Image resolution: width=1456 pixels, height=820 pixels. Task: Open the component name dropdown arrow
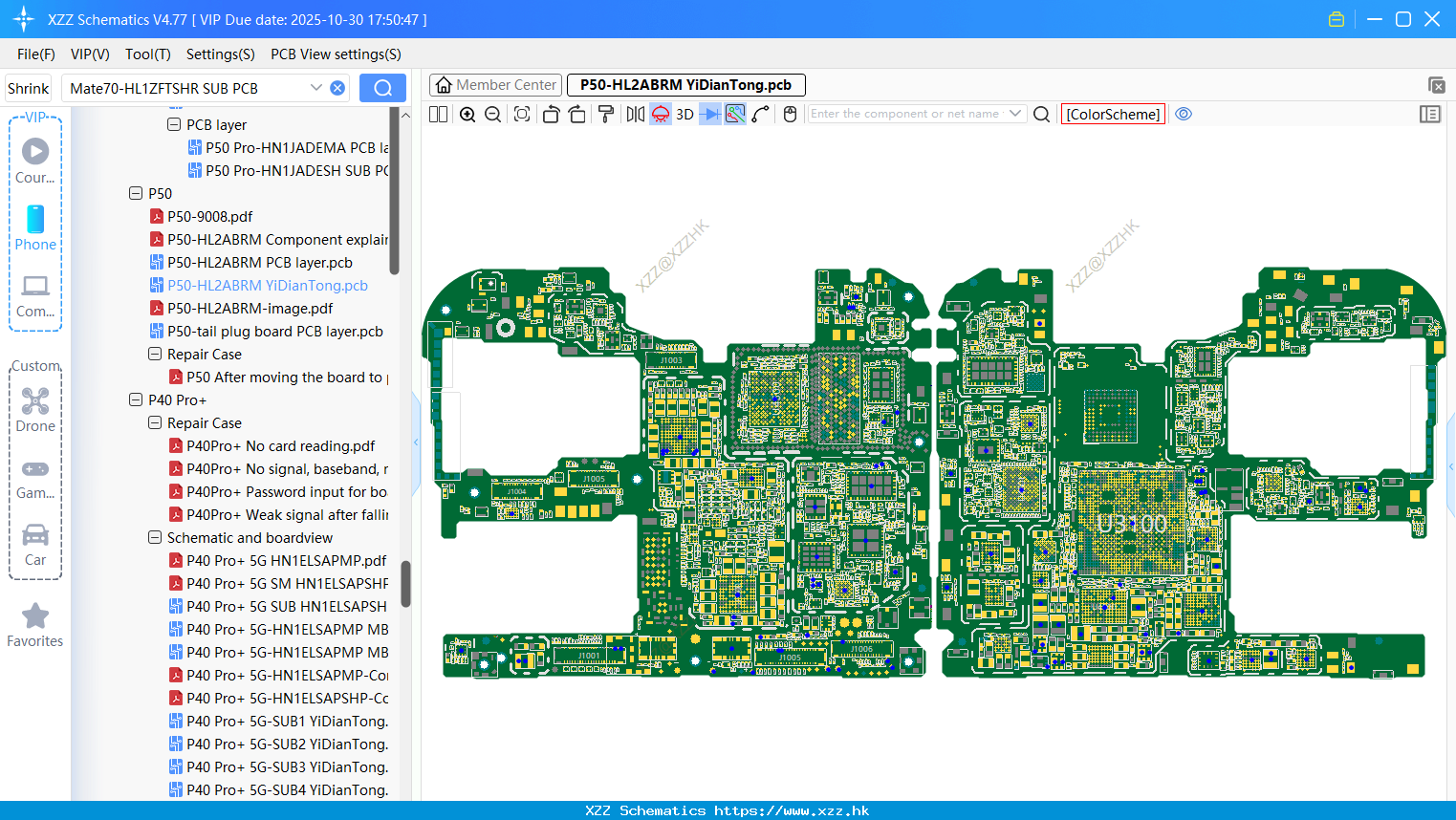point(1015,114)
